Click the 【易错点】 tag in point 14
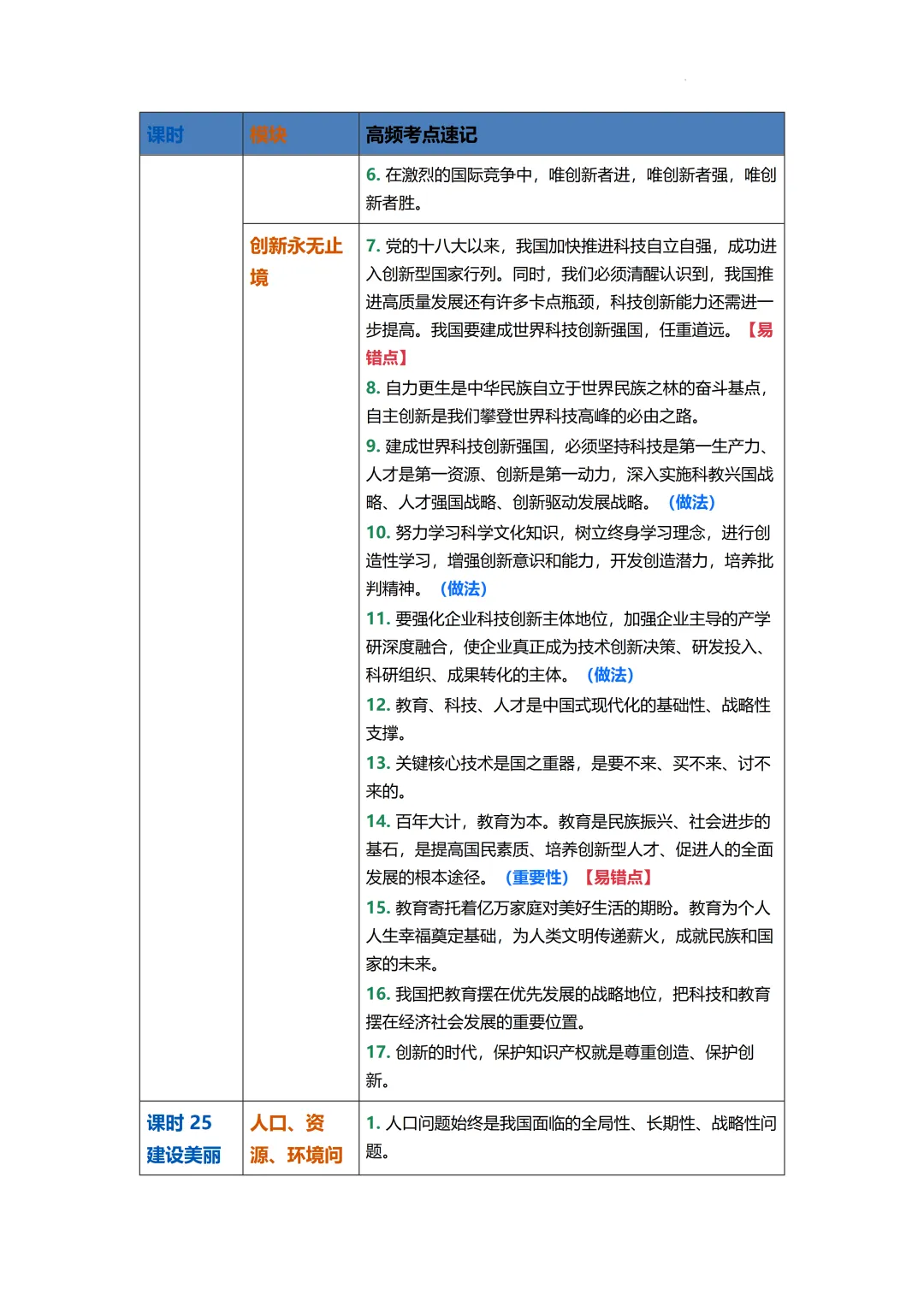 pyautogui.click(x=616, y=878)
